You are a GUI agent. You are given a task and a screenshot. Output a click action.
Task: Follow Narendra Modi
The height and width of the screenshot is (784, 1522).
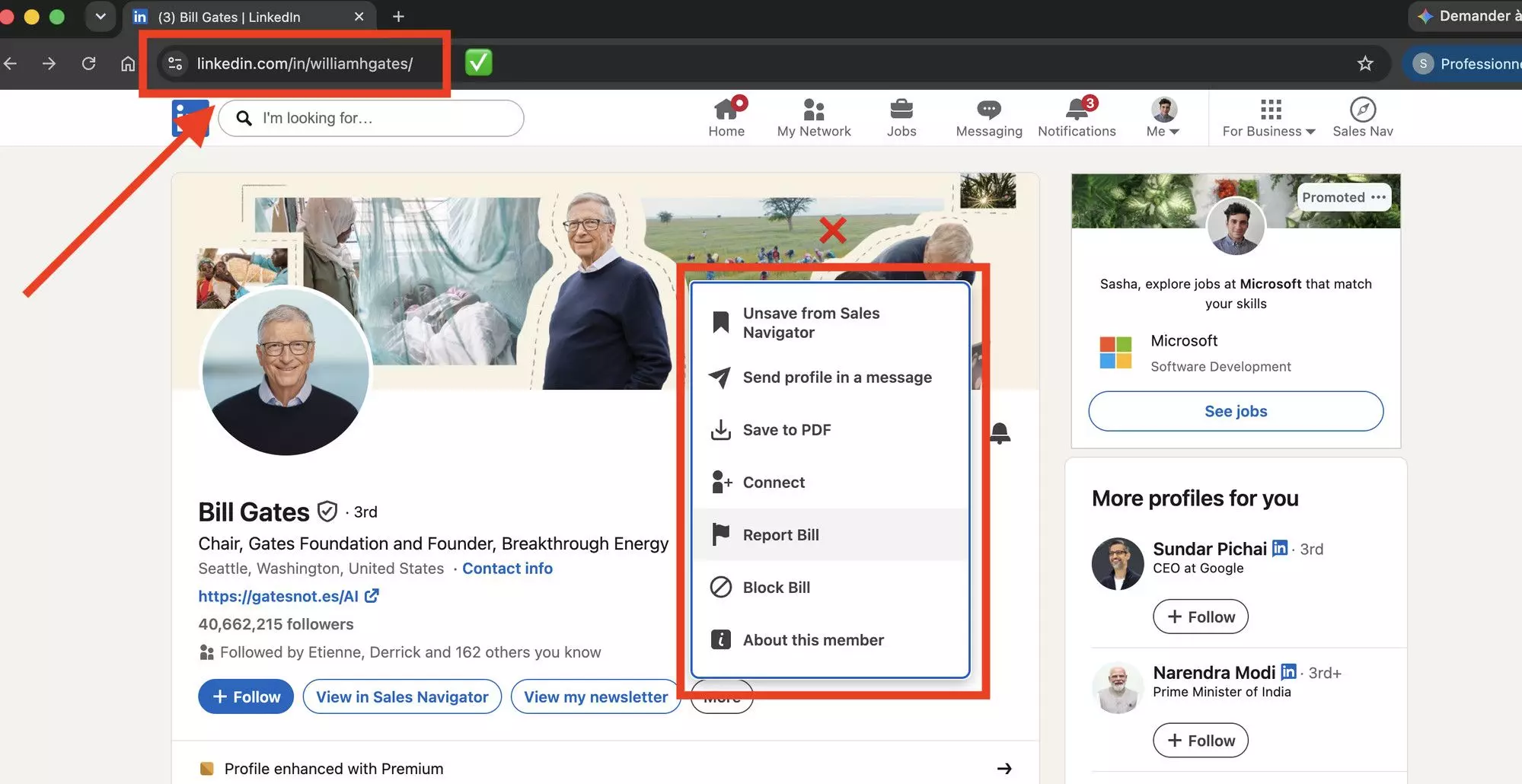coord(1201,741)
